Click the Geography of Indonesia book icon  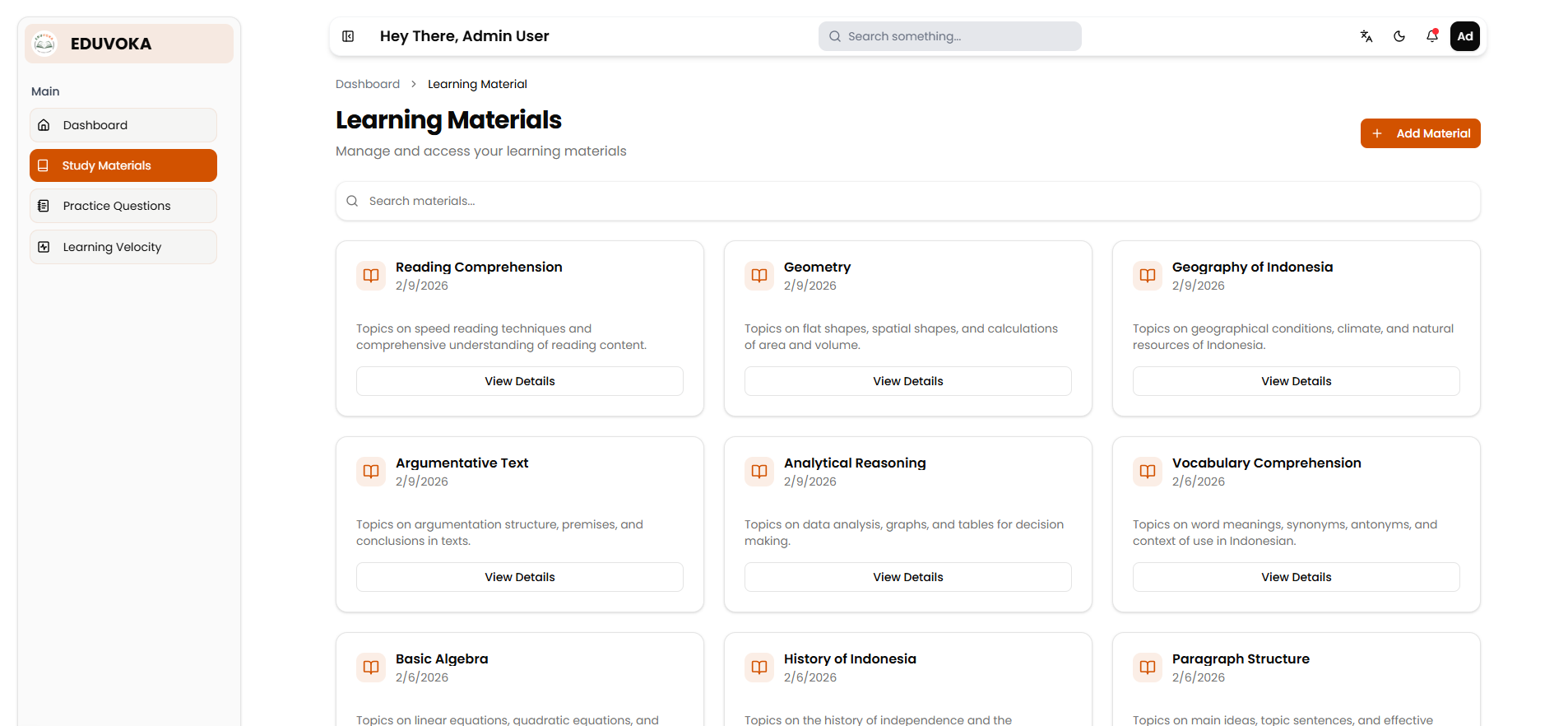pos(1148,276)
